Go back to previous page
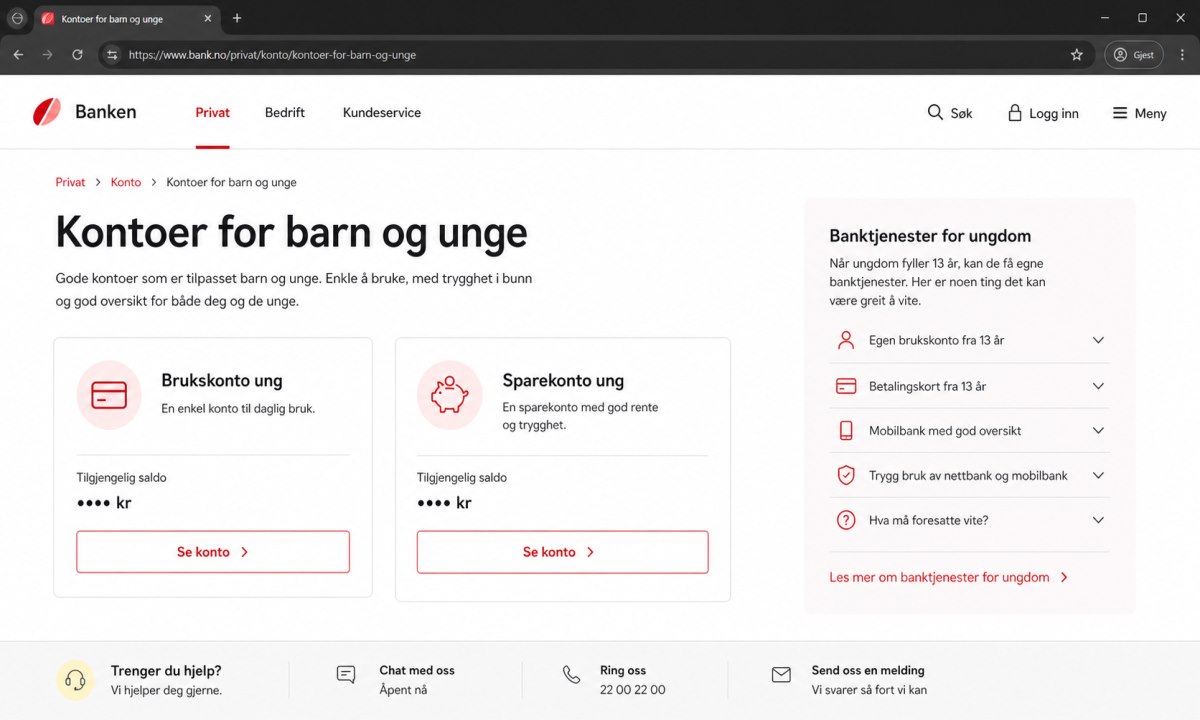This screenshot has width=1200, height=720. [18, 55]
